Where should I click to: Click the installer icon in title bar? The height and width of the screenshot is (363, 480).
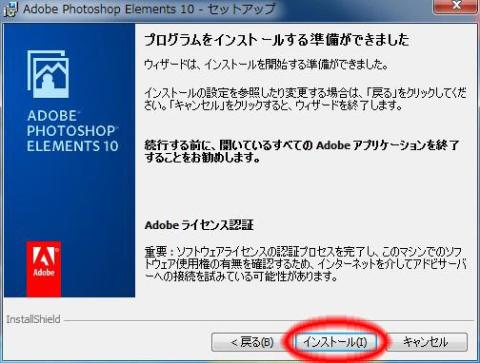[11, 9]
